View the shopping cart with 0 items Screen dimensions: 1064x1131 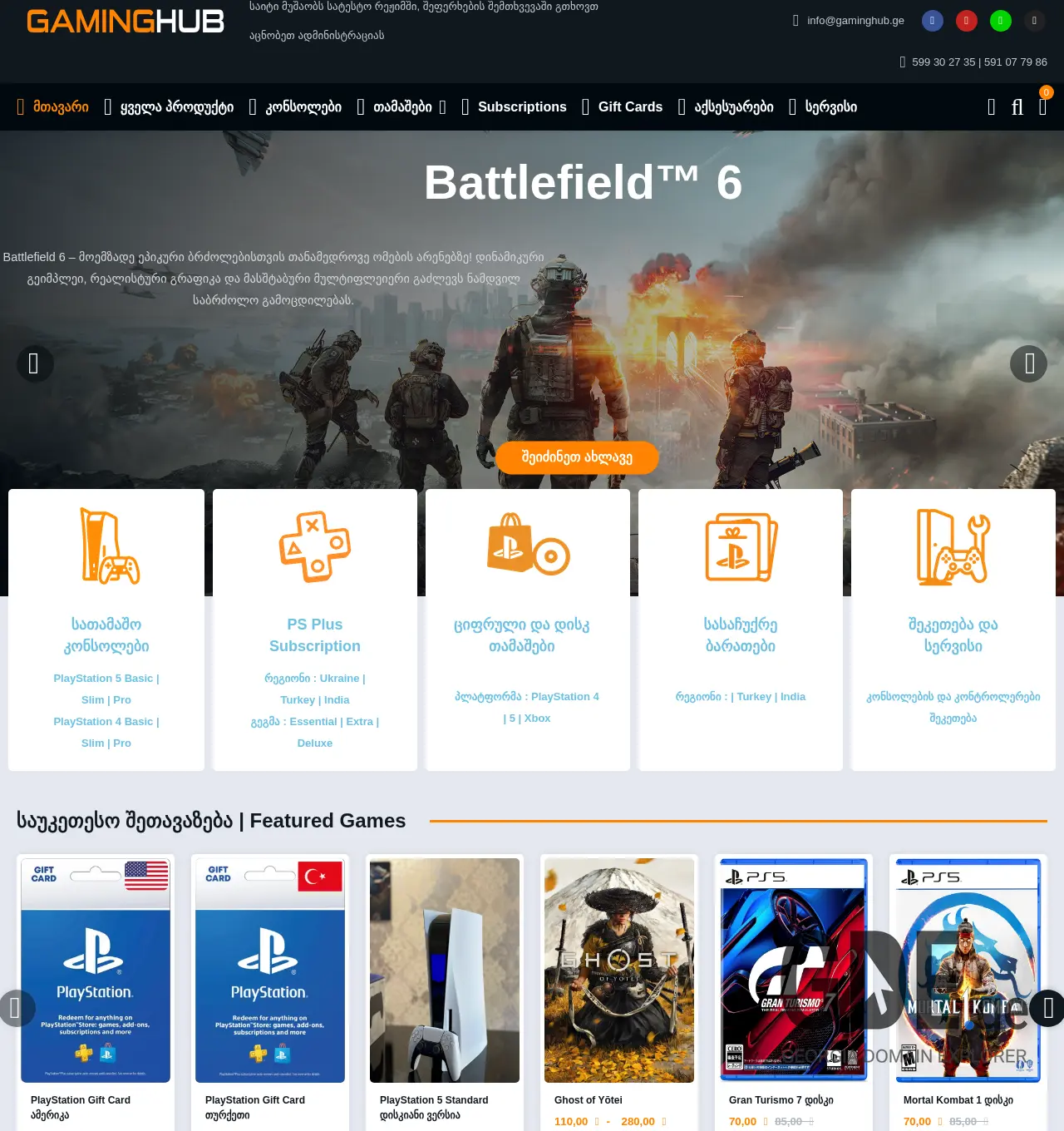coord(1044,107)
